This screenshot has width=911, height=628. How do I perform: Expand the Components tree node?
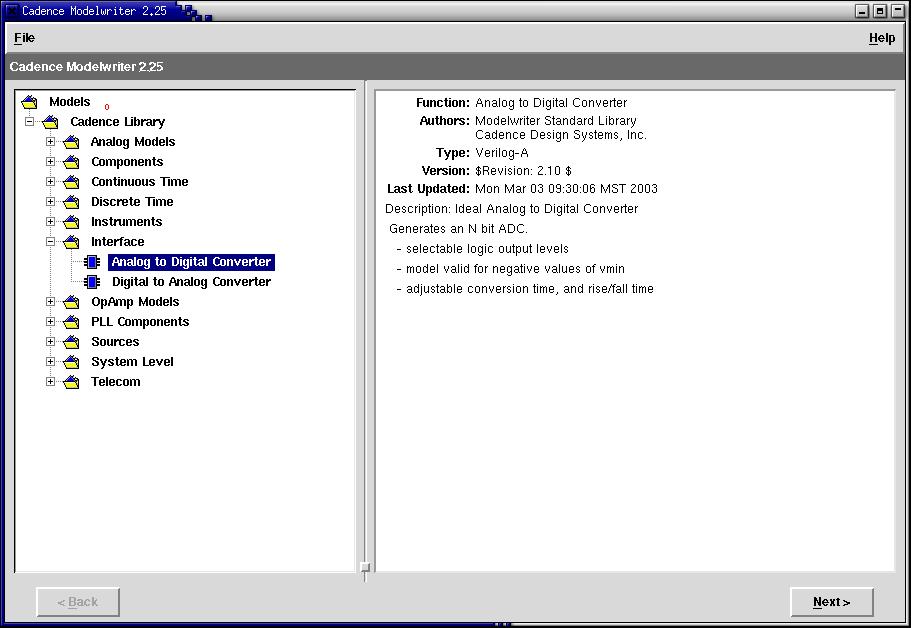[50, 161]
